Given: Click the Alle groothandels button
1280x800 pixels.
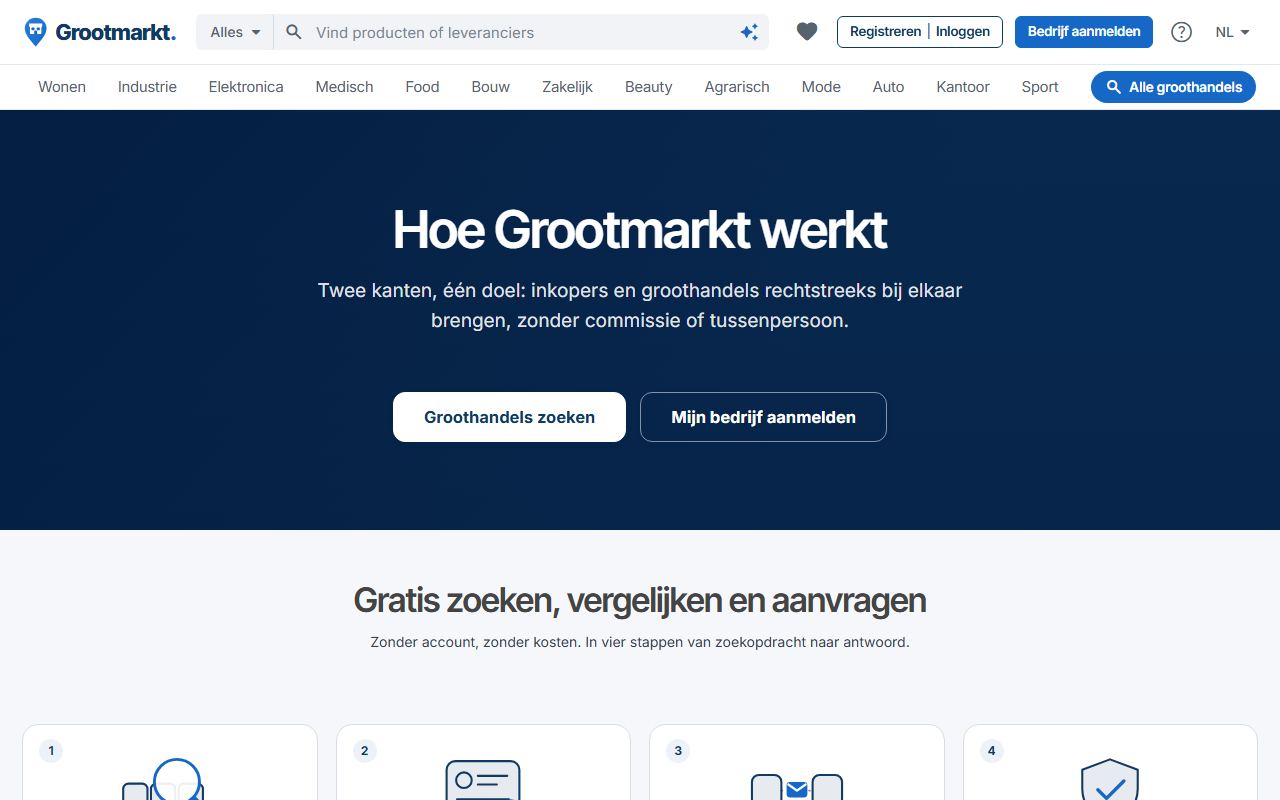Looking at the screenshot, I should pyautogui.click(x=1173, y=87).
